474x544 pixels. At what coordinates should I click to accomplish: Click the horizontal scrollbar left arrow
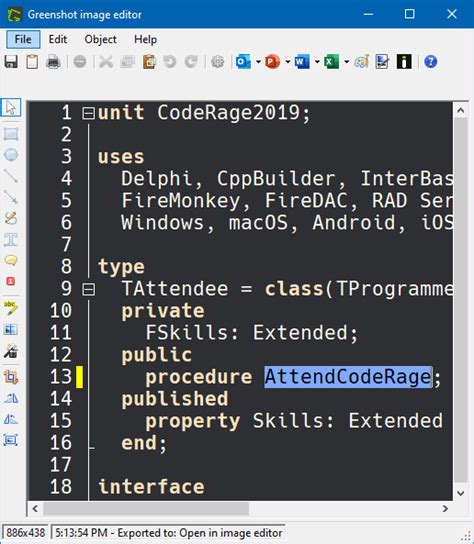(35, 509)
